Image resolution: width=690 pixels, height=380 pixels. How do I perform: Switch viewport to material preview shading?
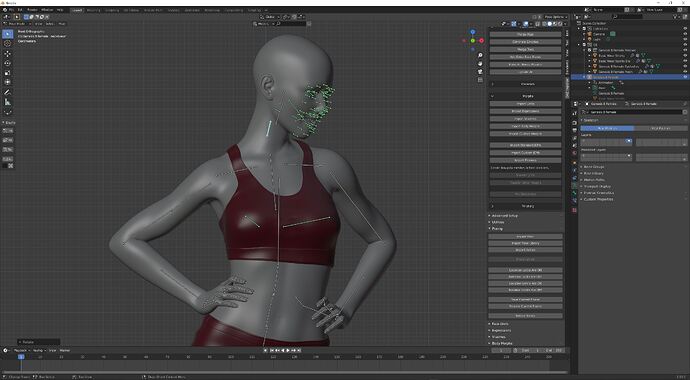(x=555, y=24)
